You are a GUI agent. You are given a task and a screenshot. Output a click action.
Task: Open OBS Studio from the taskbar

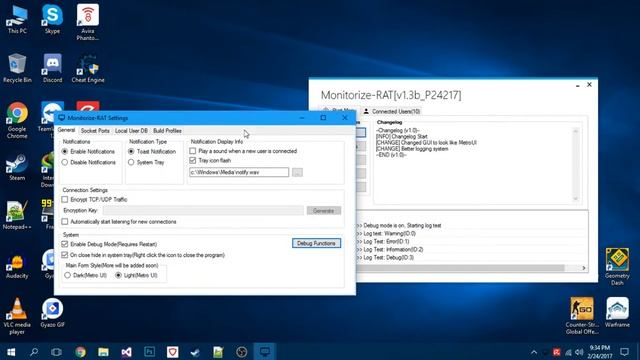(x=241, y=352)
